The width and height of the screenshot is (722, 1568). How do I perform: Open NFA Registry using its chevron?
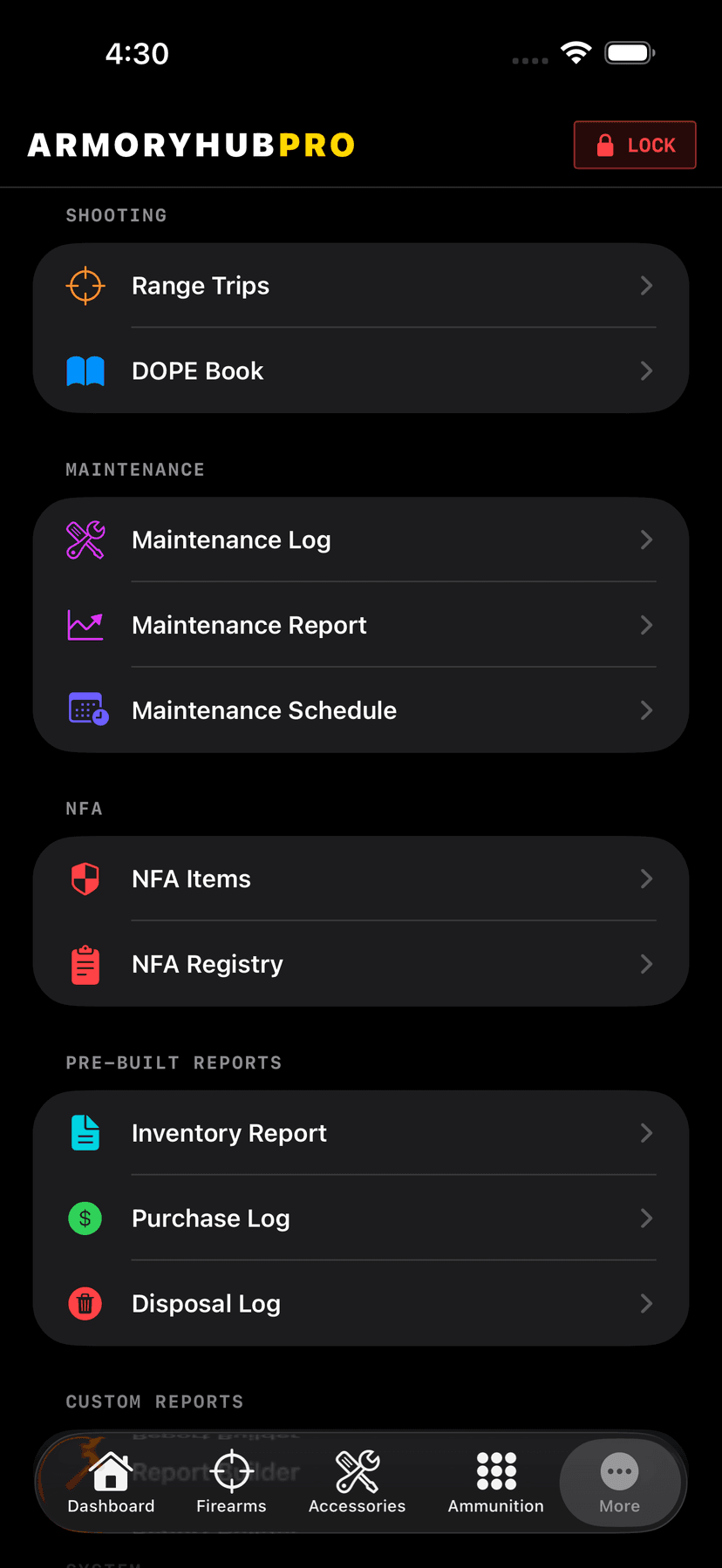coord(646,964)
